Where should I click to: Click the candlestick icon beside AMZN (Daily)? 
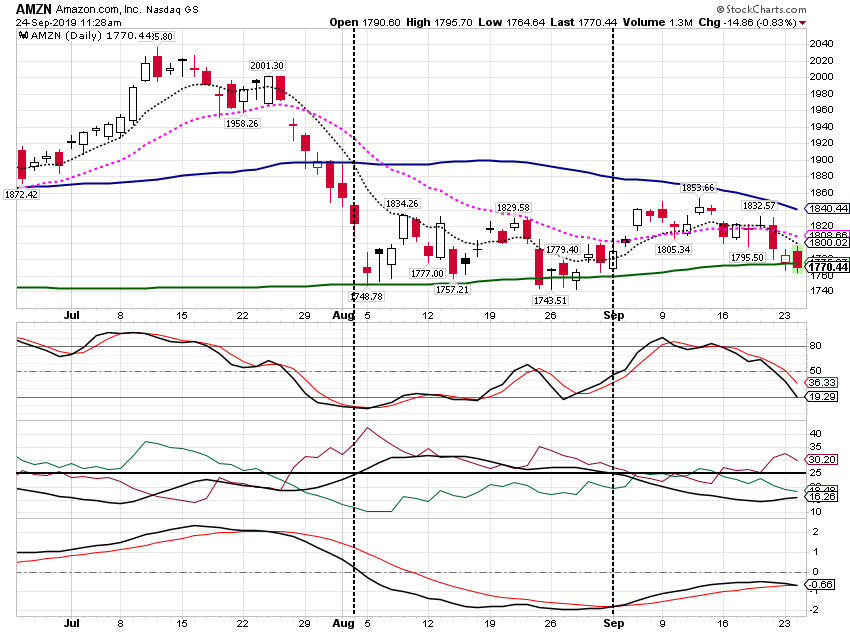click(23, 36)
